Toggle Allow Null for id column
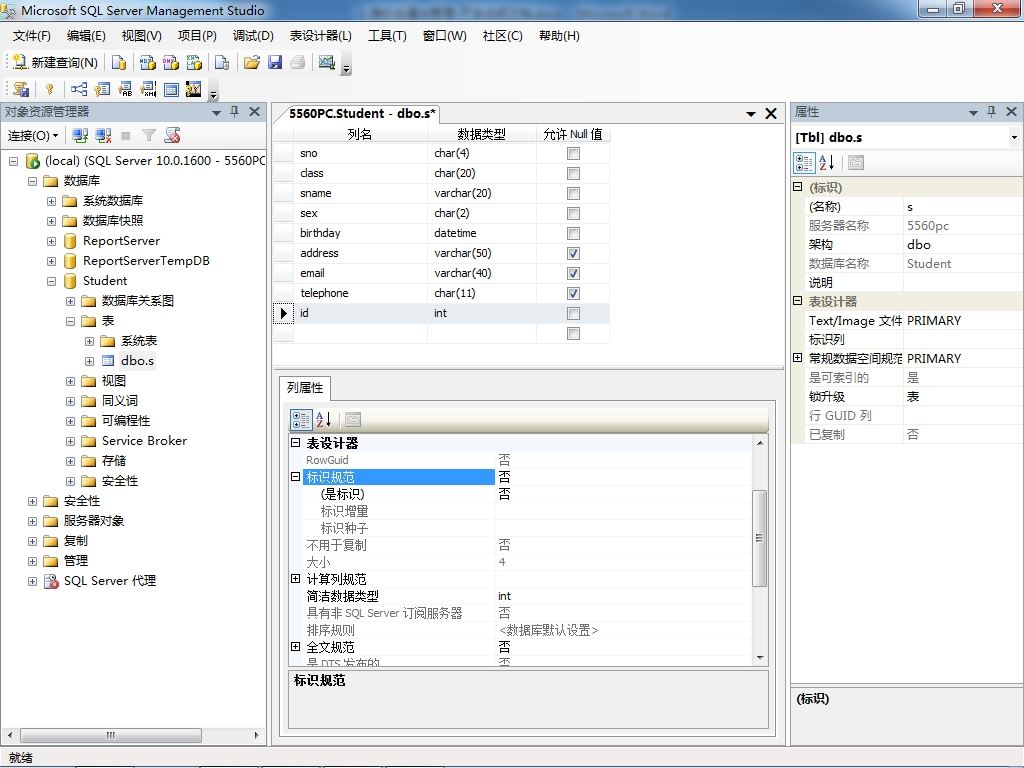The image size is (1024, 768). tap(573, 313)
